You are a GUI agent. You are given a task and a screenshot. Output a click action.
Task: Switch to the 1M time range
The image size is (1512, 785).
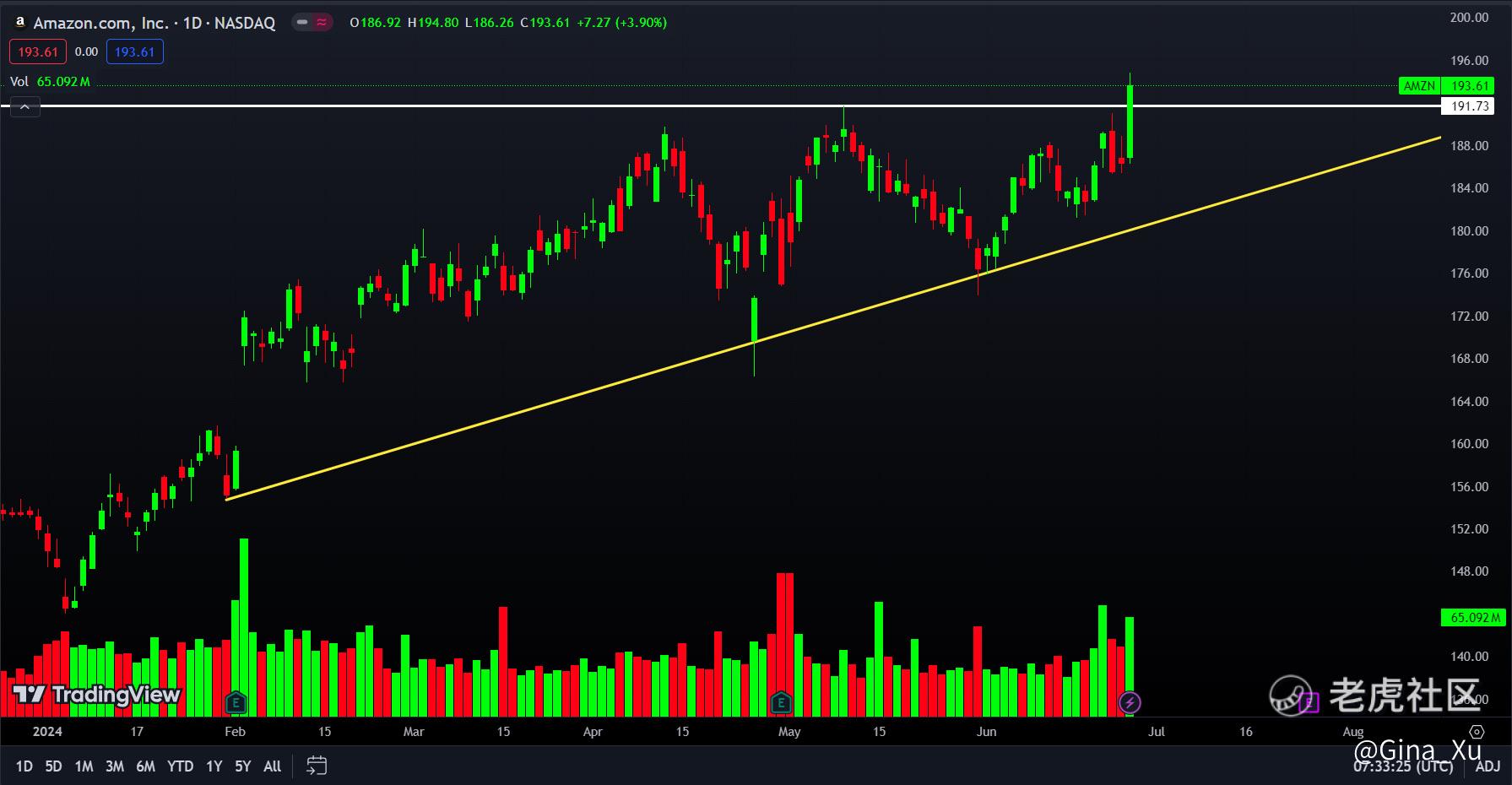(x=84, y=766)
